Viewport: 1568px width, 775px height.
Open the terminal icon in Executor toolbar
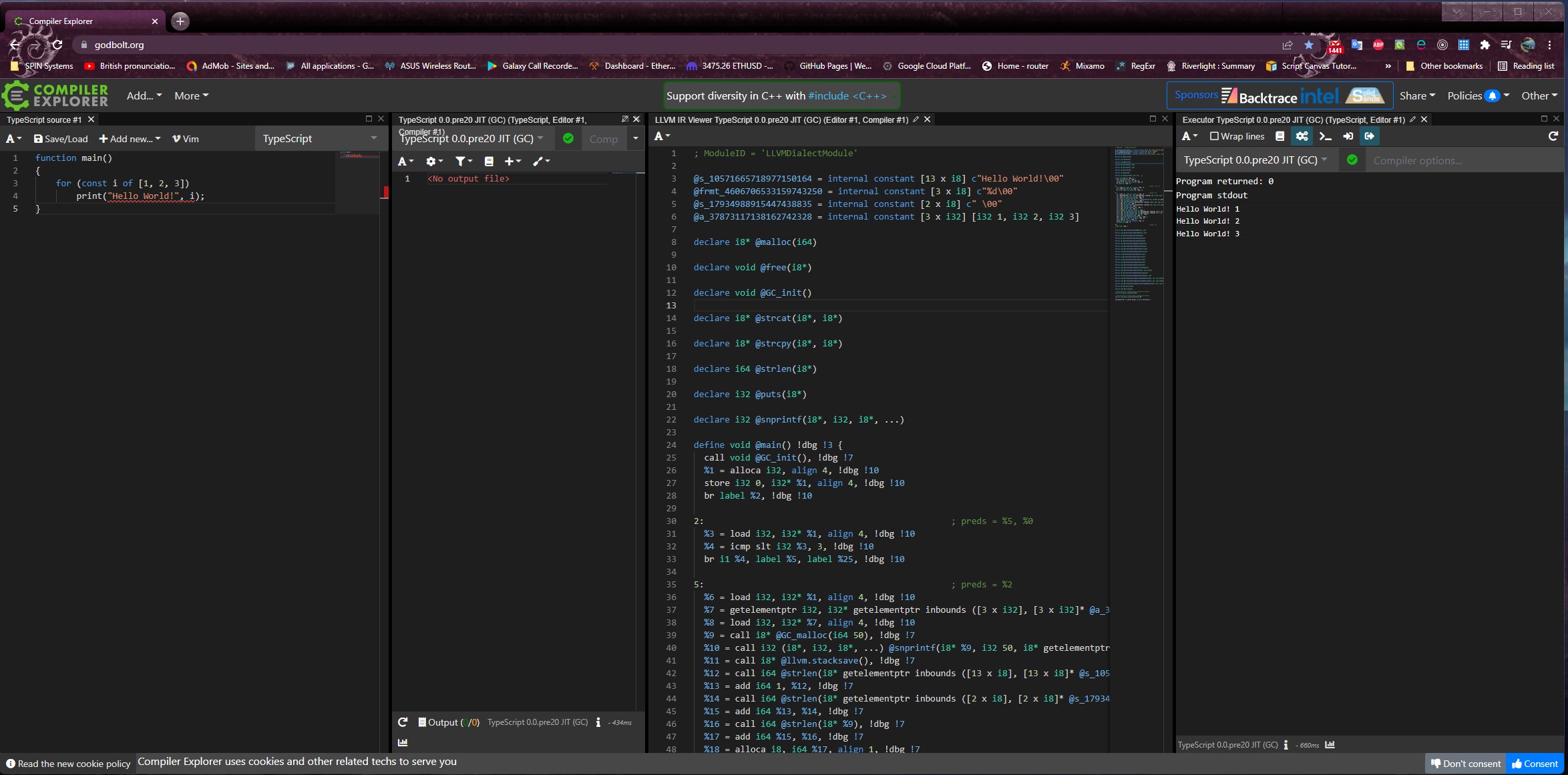tap(1326, 136)
